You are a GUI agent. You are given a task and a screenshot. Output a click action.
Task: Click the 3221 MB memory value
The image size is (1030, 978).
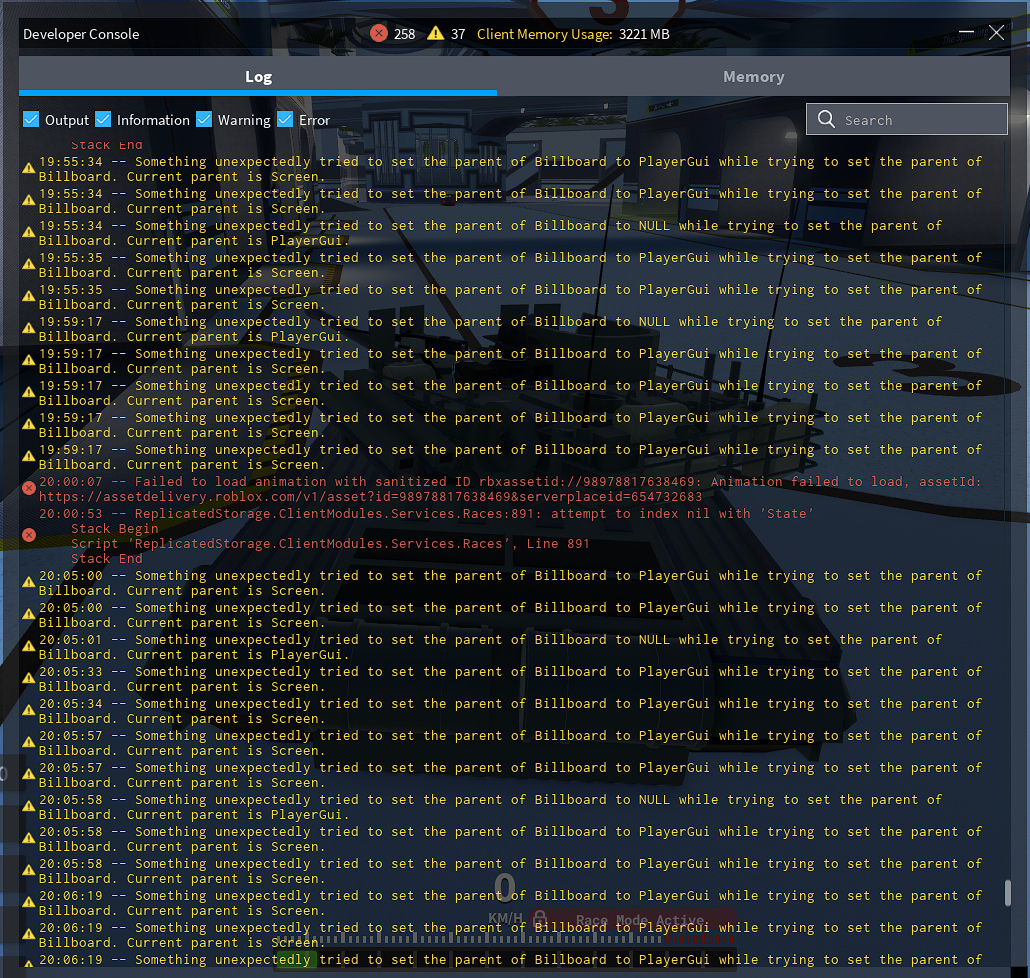(x=644, y=34)
